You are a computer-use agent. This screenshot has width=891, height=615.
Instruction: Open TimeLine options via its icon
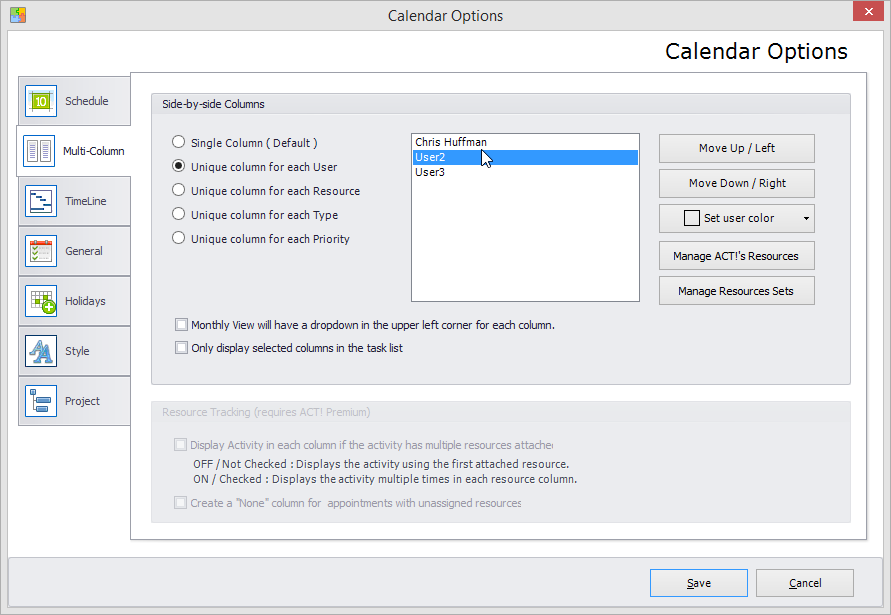41,201
